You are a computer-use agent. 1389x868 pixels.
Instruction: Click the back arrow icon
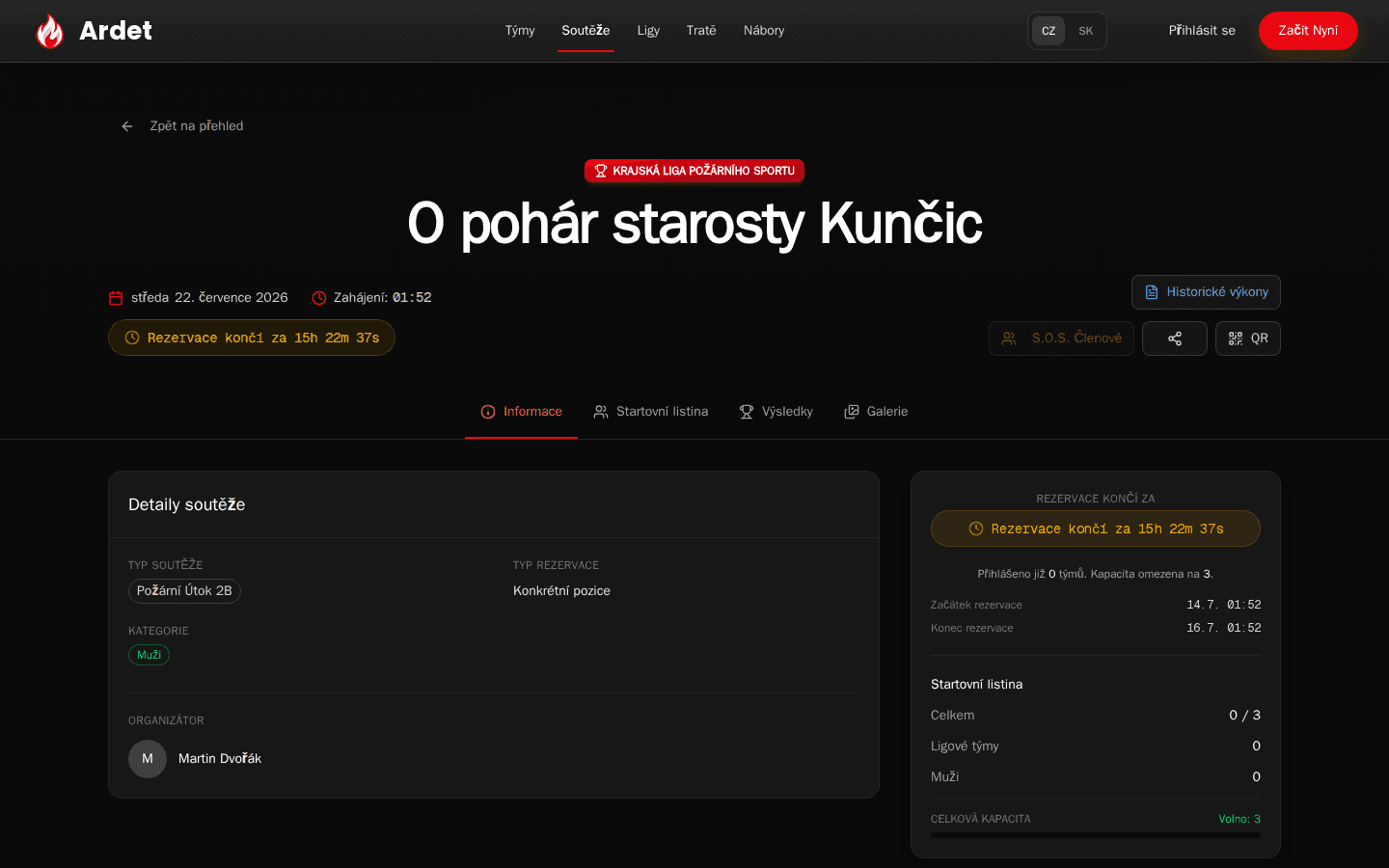click(x=127, y=126)
